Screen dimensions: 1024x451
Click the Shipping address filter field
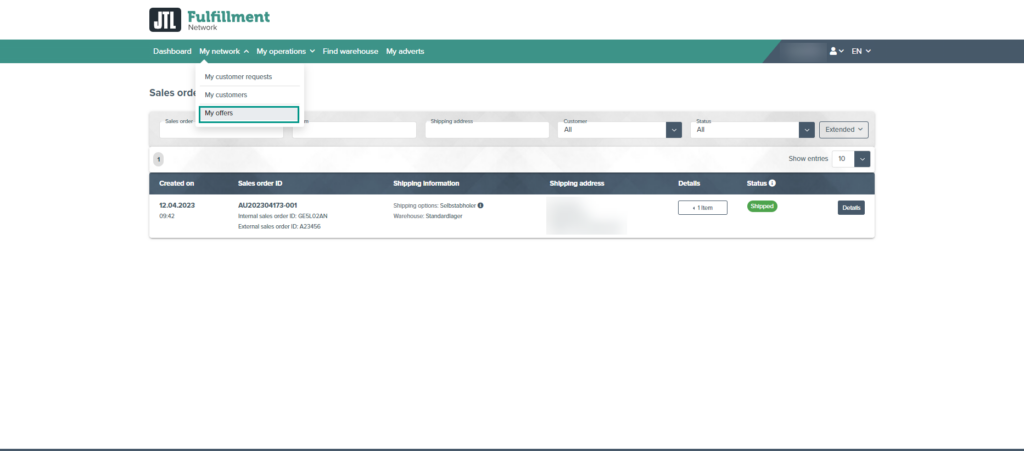[487, 129]
